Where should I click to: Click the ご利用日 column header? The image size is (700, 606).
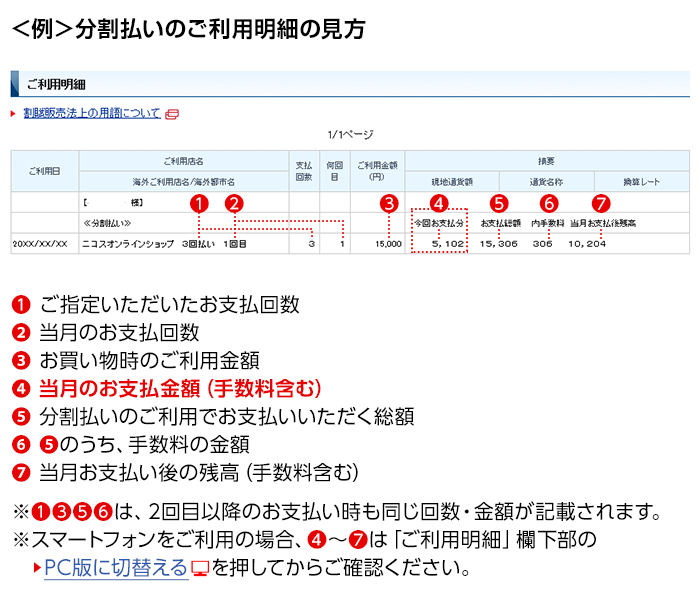(x=44, y=171)
